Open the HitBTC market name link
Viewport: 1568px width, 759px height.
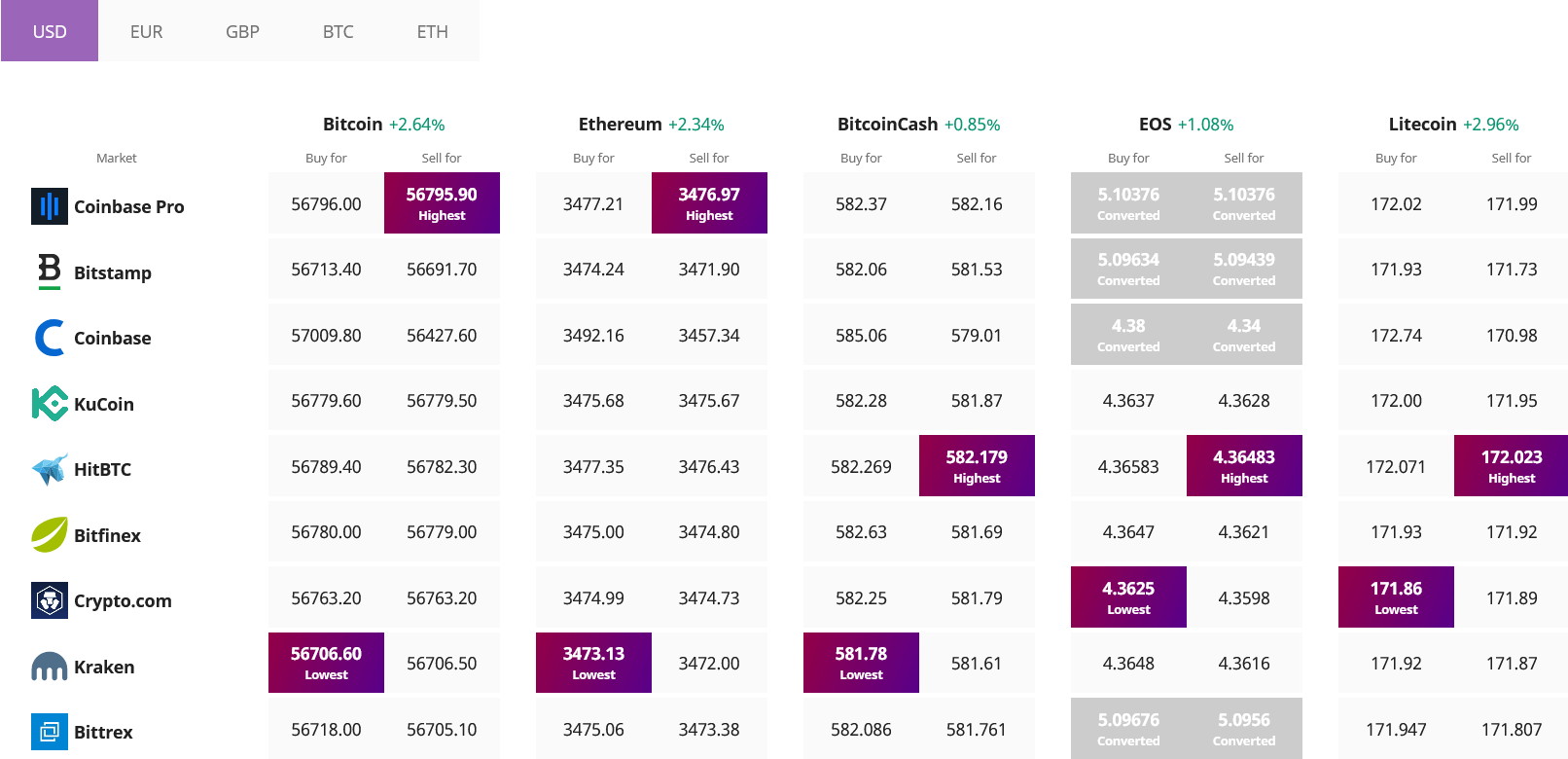102,469
